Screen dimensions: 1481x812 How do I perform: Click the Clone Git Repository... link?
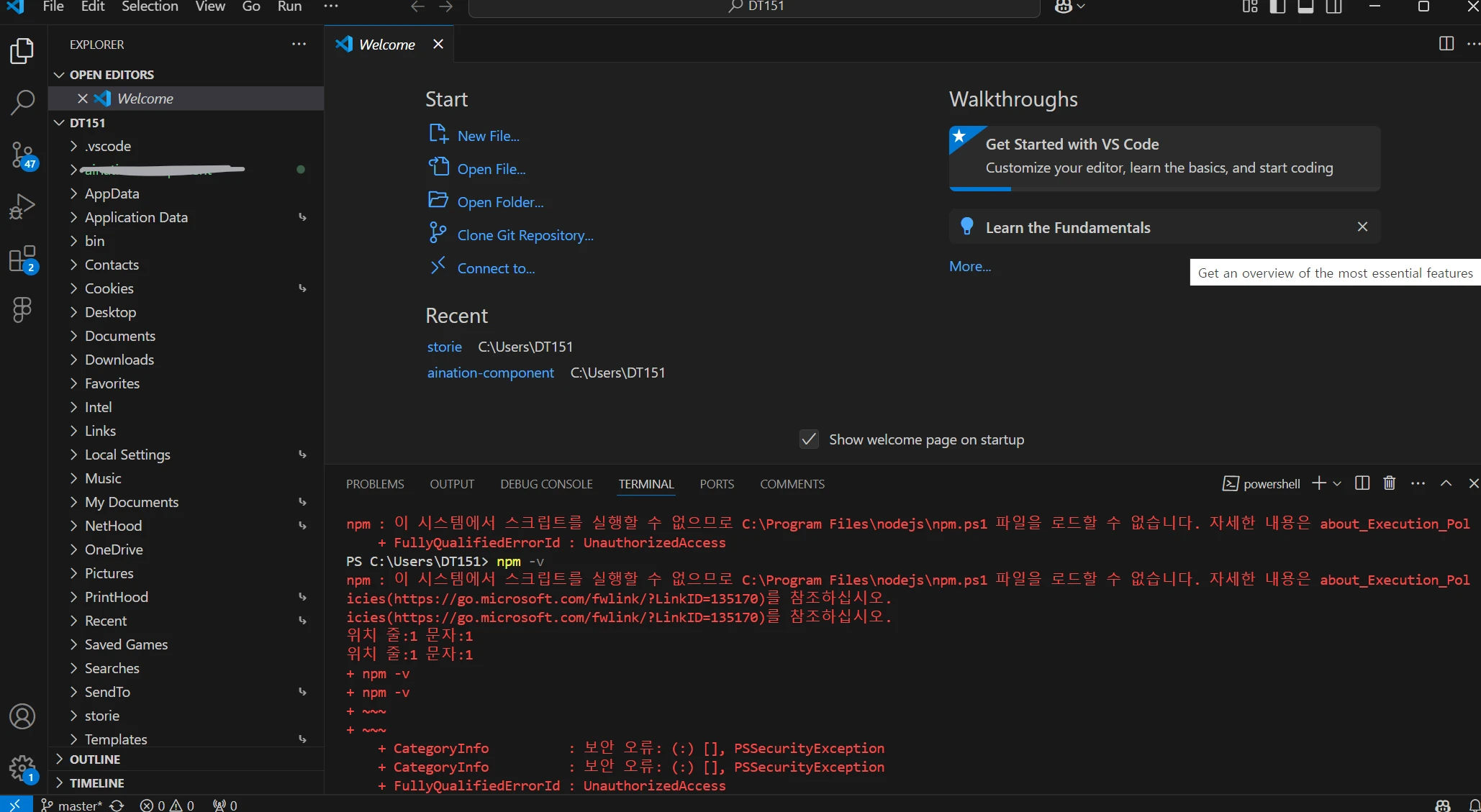click(525, 235)
